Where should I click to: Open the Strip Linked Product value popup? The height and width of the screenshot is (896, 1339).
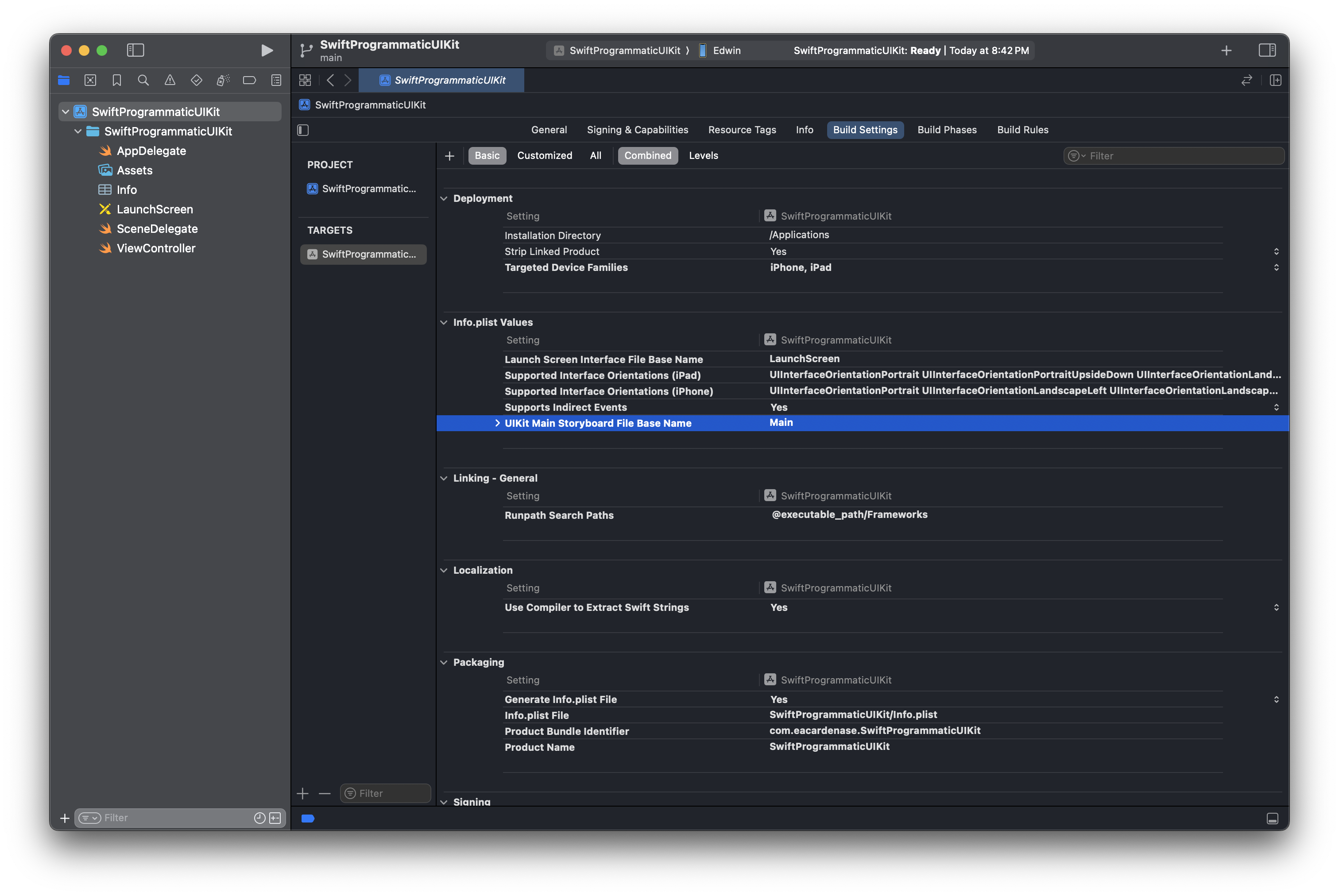click(x=1276, y=251)
